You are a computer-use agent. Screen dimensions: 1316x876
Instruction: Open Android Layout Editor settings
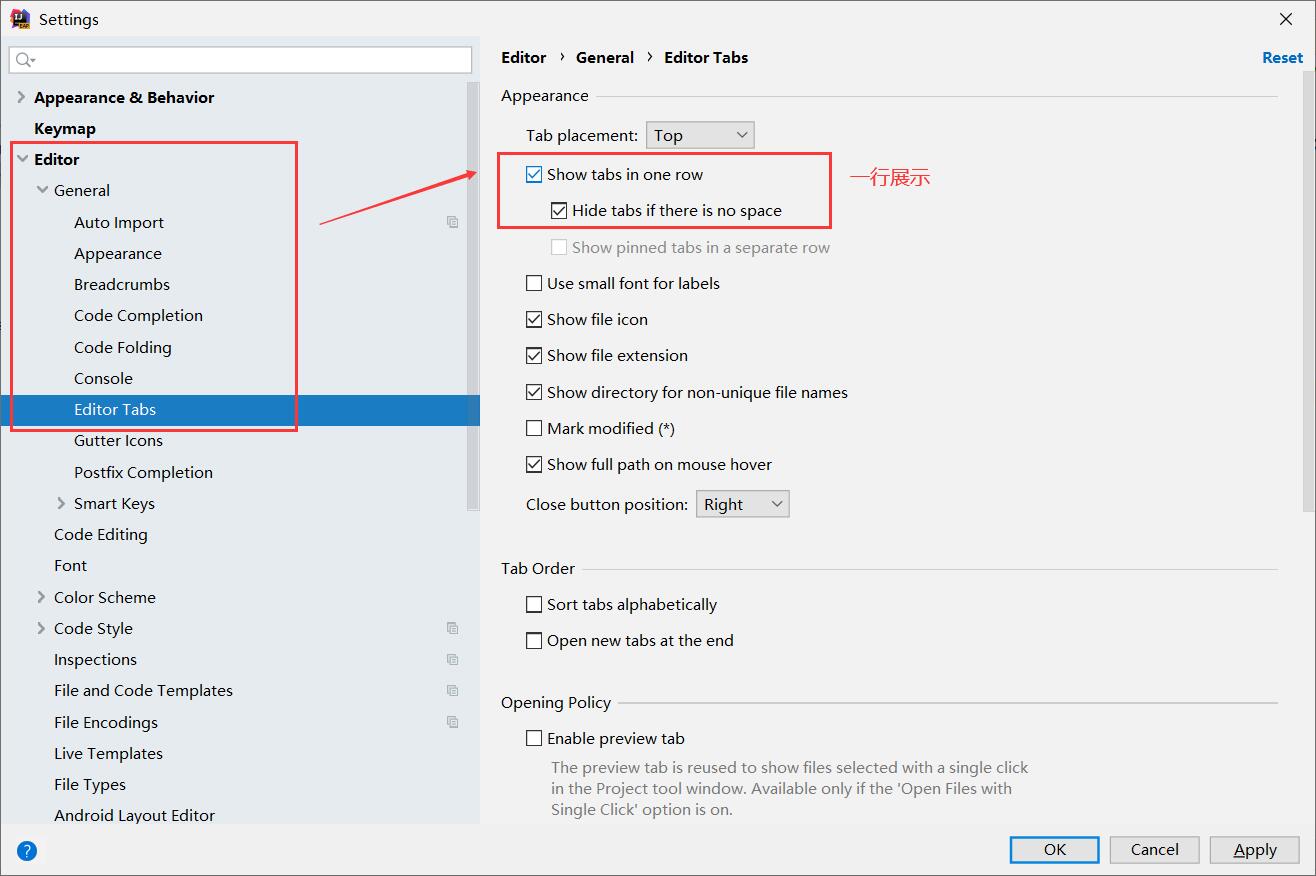(134, 815)
